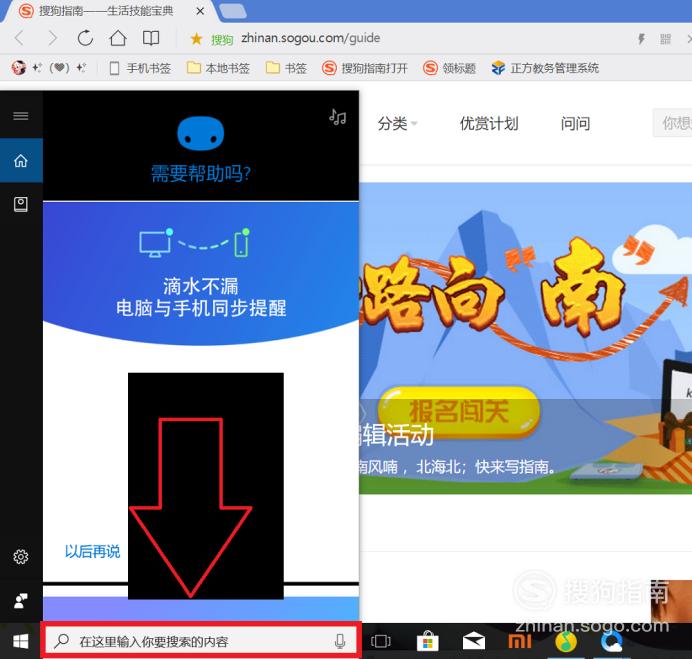Go to browser home page icon
Viewport: 692px width, 659px height.
click(x=117, y=38)
